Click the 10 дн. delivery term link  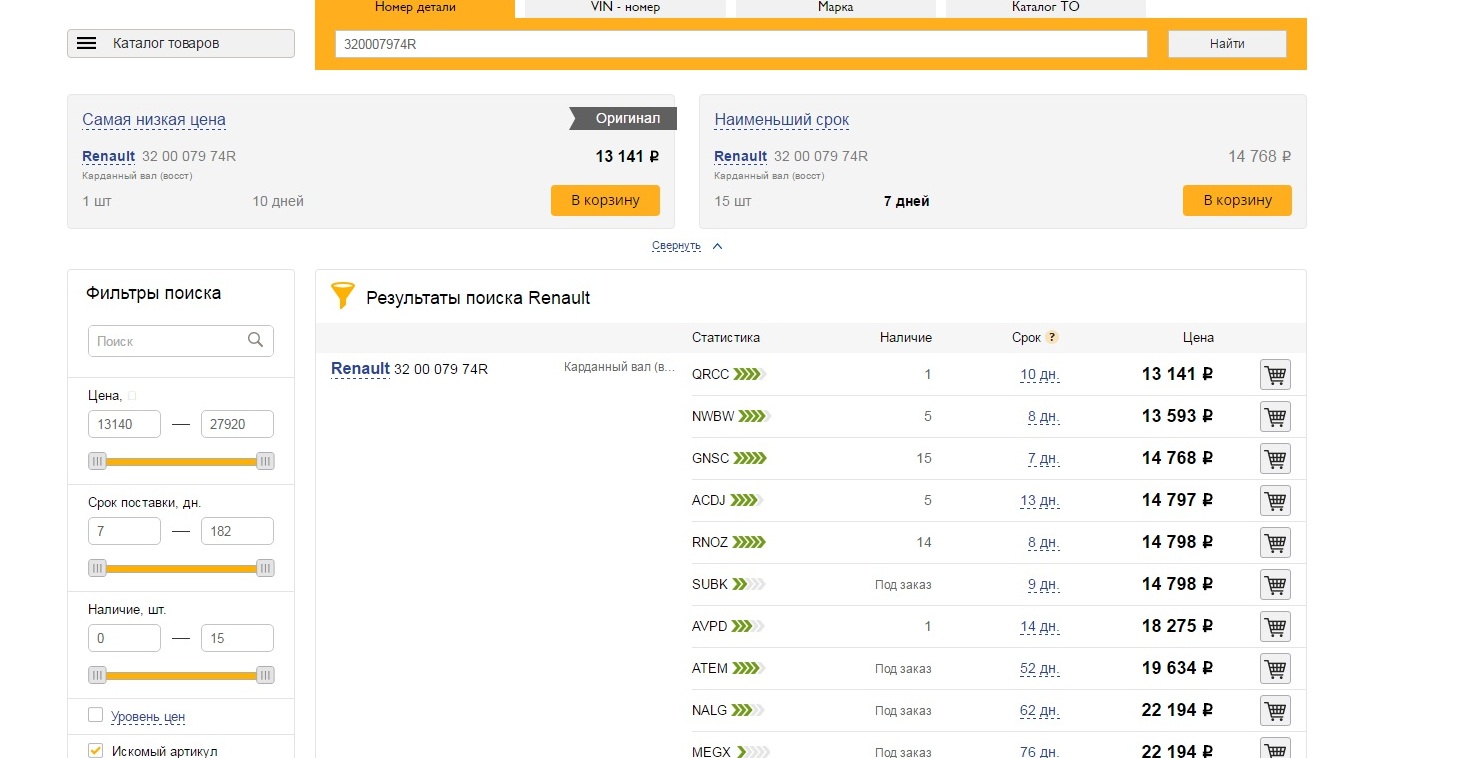pos(1039,375)
